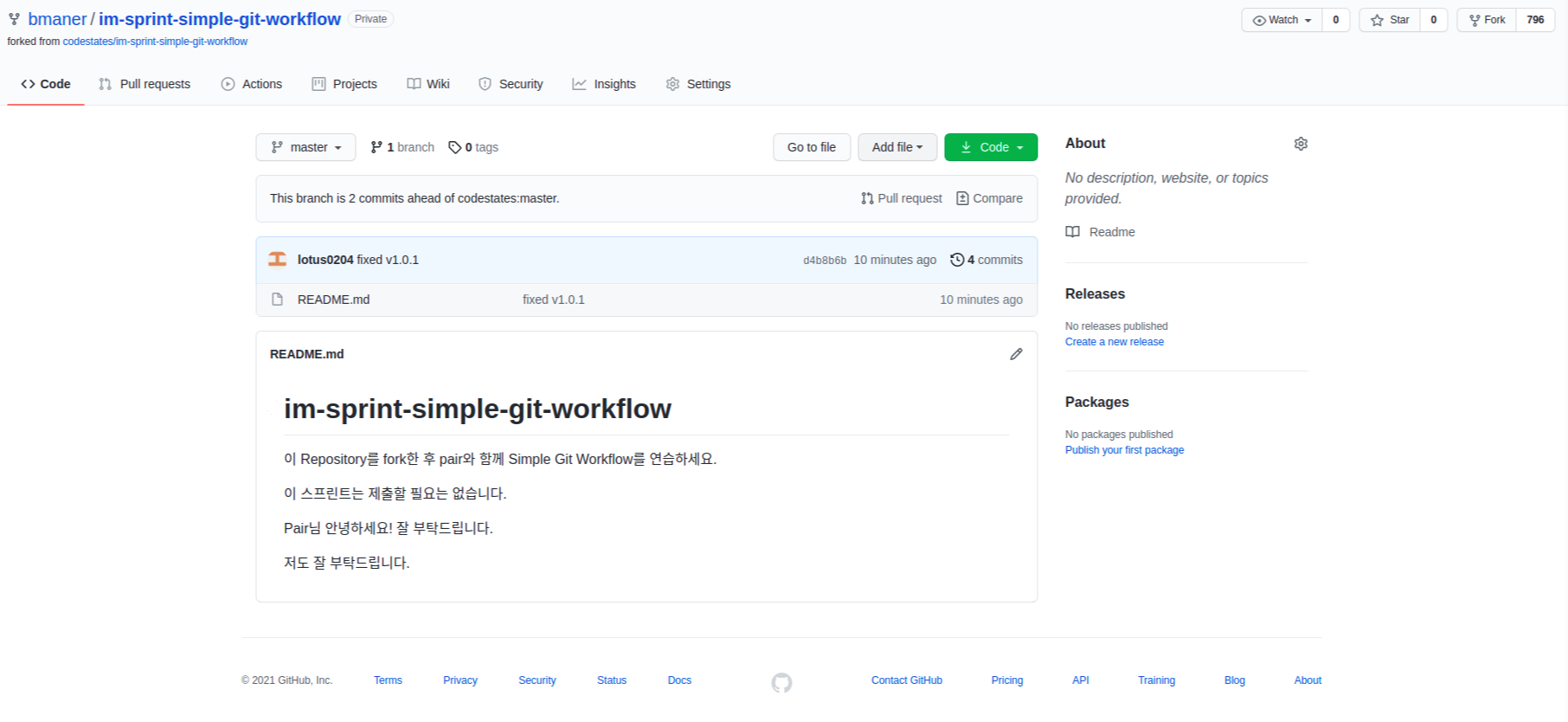1568x722 pixels.
Task: Open the codestates upstream repository link
Action: [155, 42]
